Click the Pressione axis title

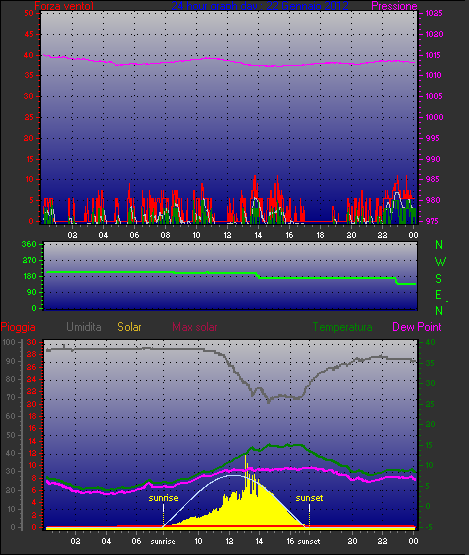[x=394, y=6]
